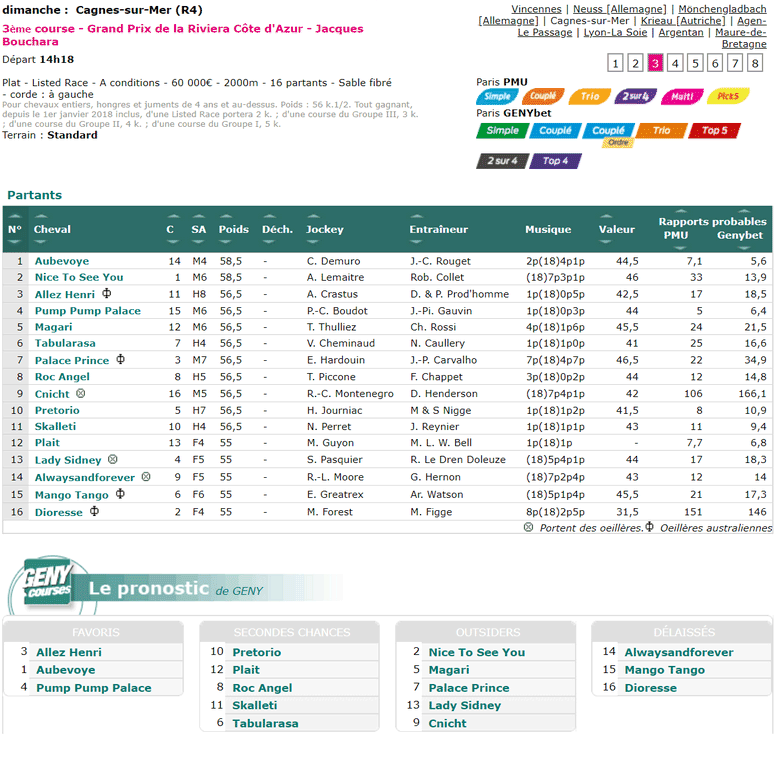The width and height of the screenshot is (774, 764).
Task: Sort descending by Déch. column arrow
Action: coord(269,242)
